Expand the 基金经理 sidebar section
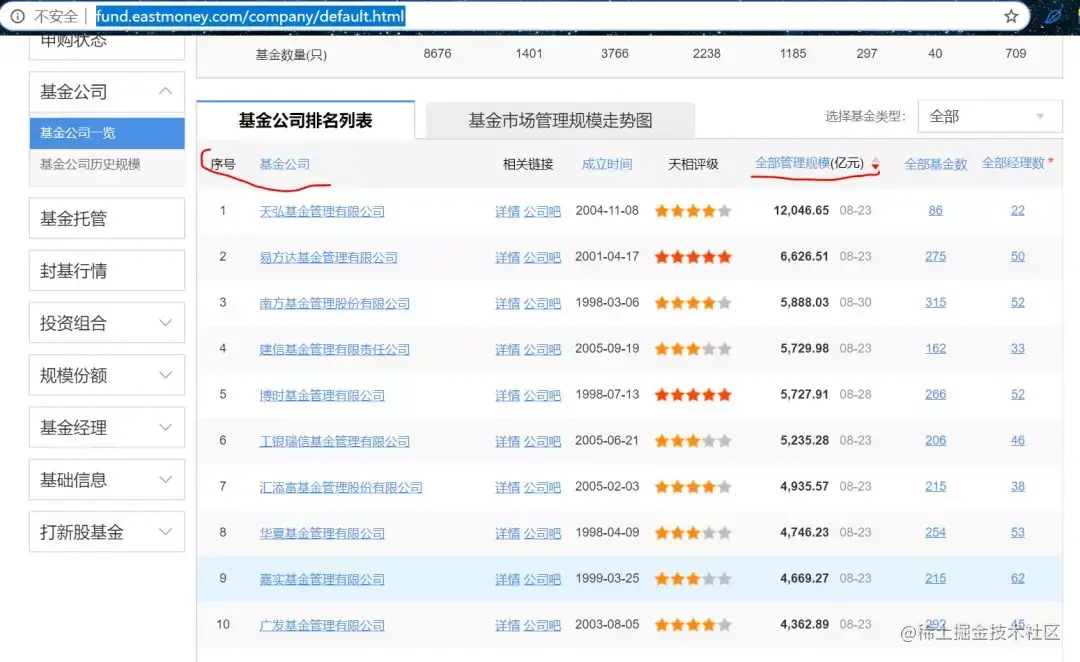 (x=165, y=428)
